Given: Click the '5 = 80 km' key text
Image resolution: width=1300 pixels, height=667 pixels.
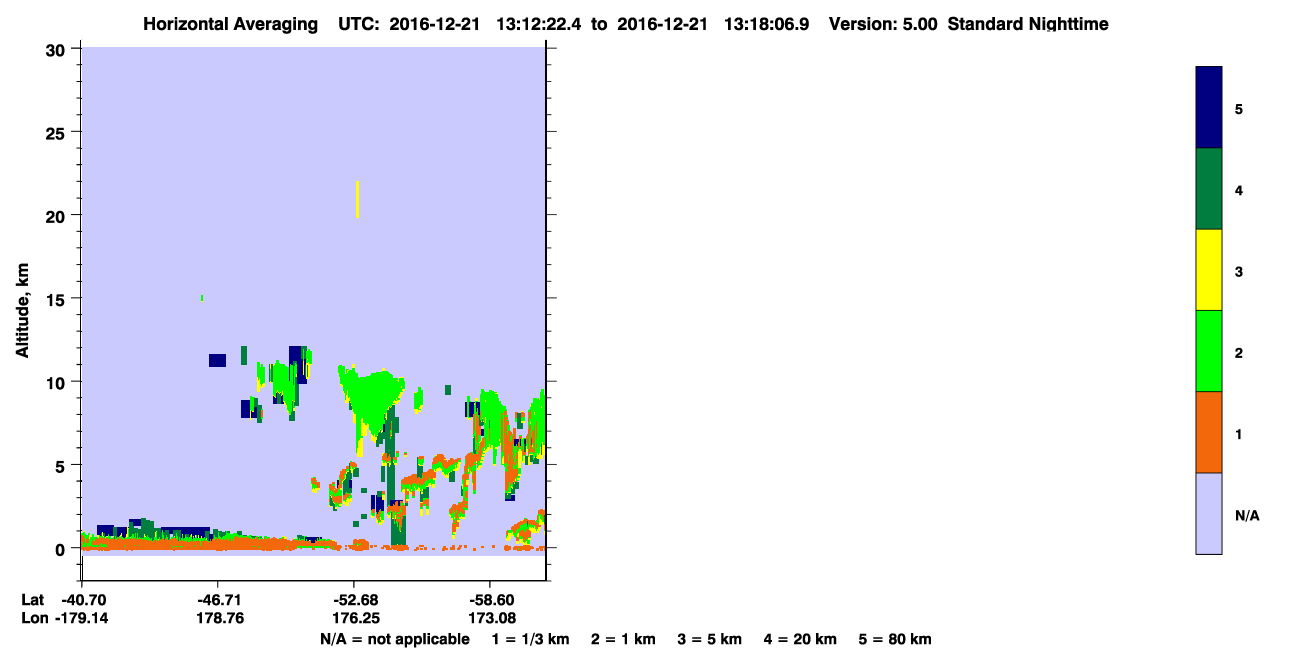Looking at the screenshot, I should click(895, 639).
